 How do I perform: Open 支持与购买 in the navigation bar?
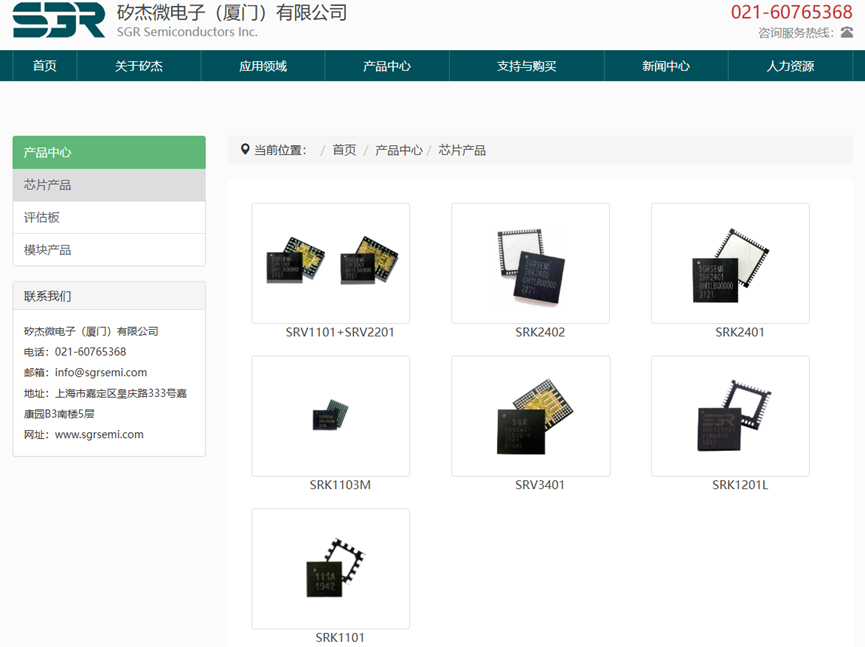tap(527, 66)
